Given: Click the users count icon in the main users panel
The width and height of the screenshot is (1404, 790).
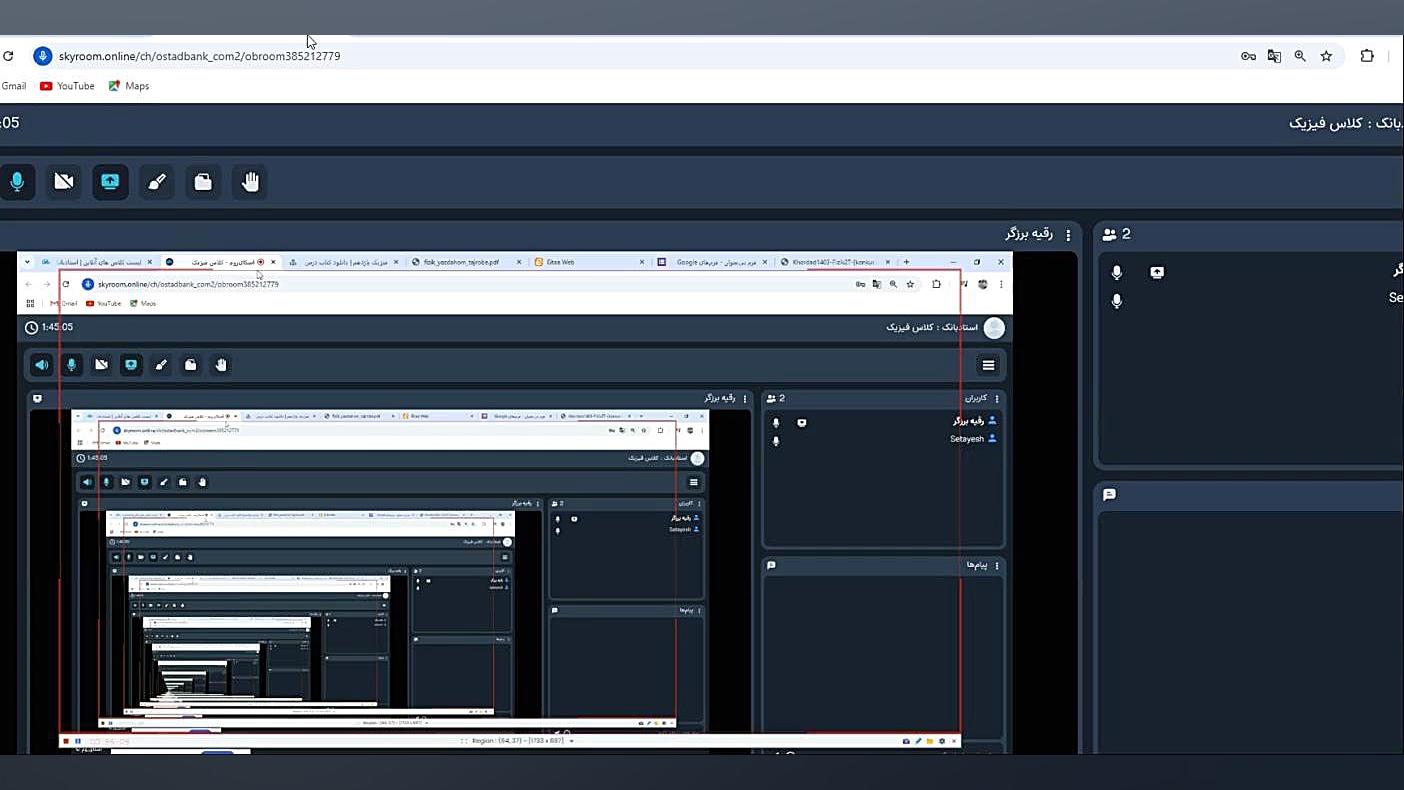Looking at the screenshot, I should (x=1109, y=234).
